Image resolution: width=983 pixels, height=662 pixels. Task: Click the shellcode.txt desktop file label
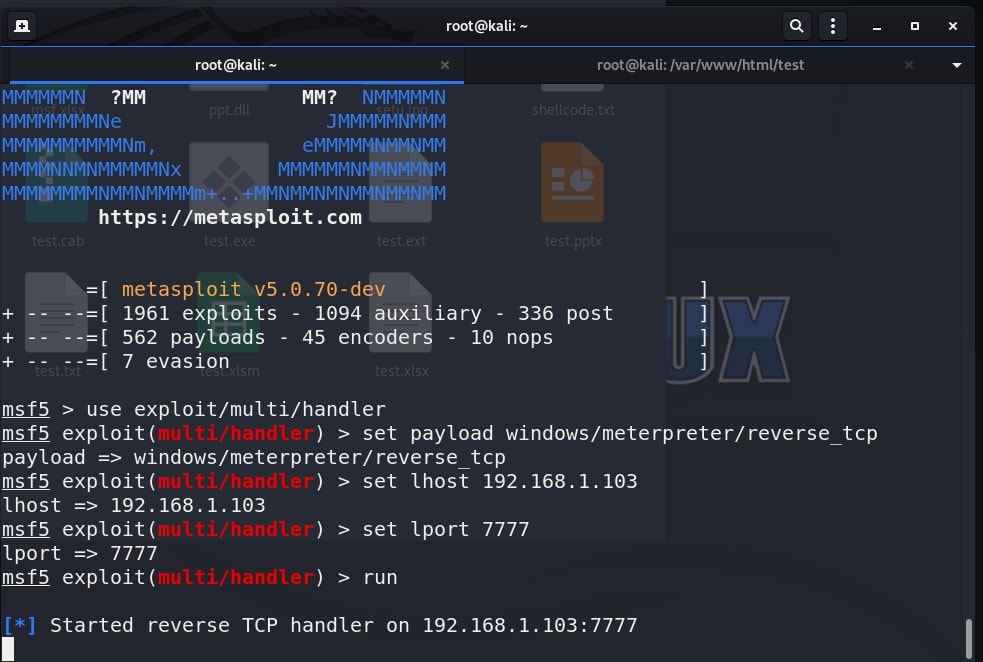pyautogui.click(x=573, y=110)
